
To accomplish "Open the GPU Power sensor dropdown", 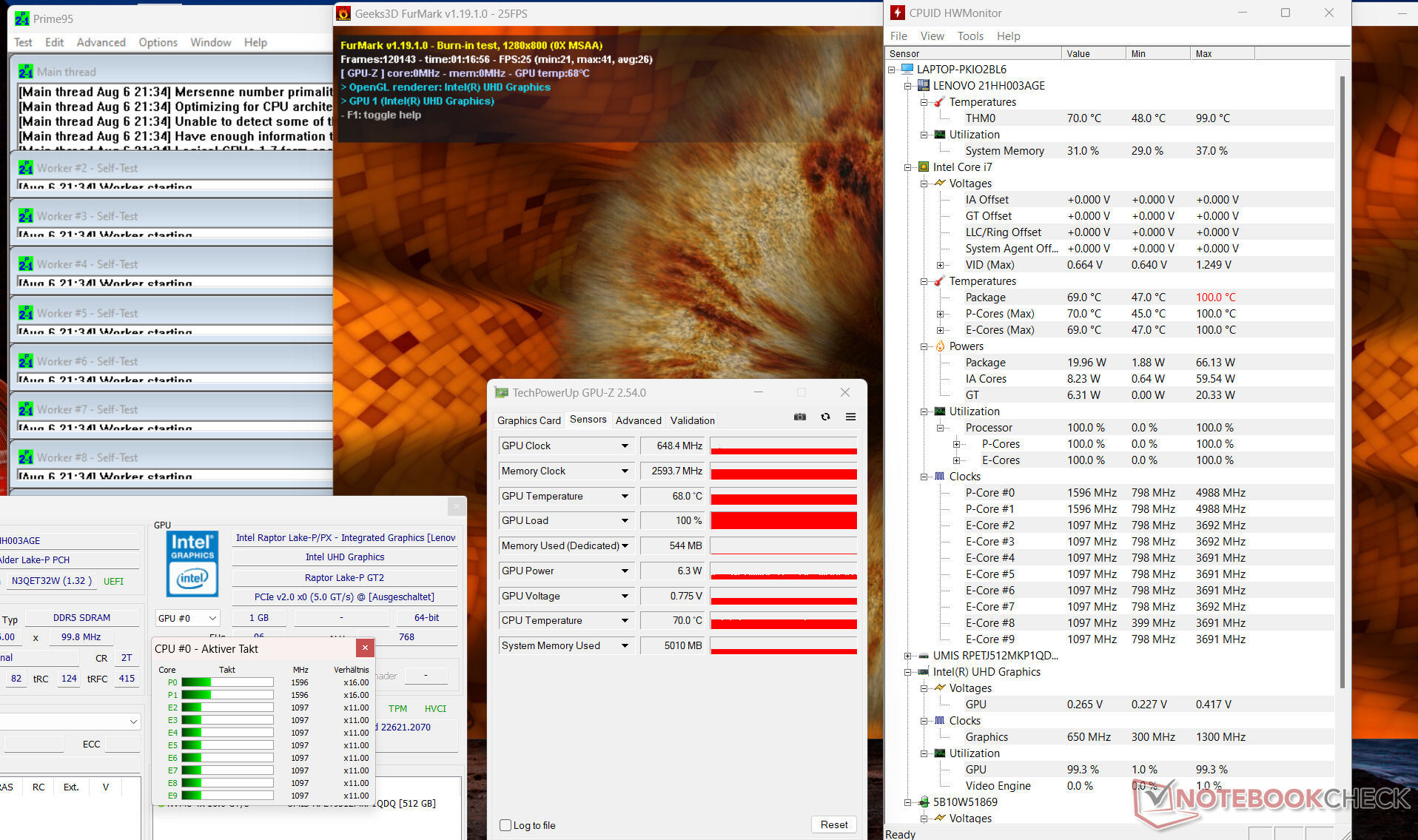I will click(x=625, y=571).
